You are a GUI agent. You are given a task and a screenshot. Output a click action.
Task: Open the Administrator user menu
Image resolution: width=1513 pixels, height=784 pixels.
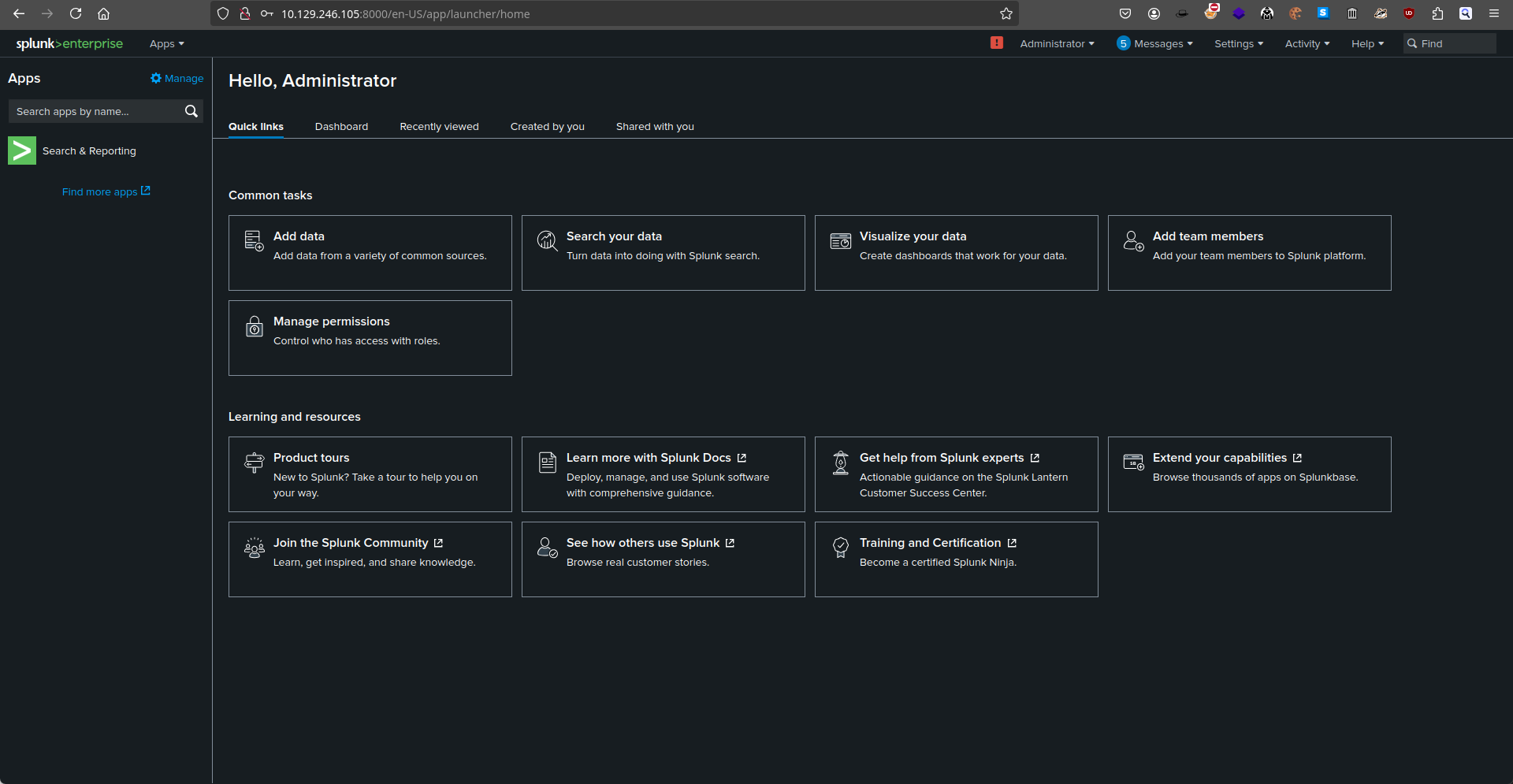point(1057,44)
